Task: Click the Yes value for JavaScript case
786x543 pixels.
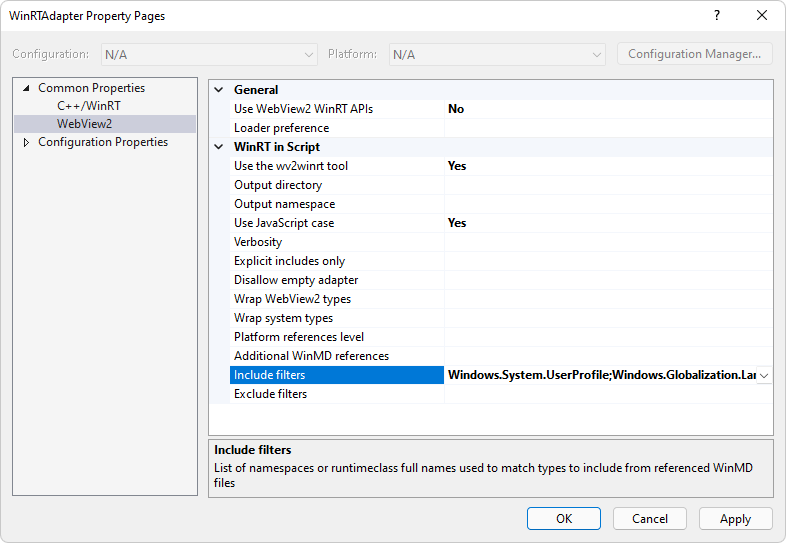Action: point(457,223)
